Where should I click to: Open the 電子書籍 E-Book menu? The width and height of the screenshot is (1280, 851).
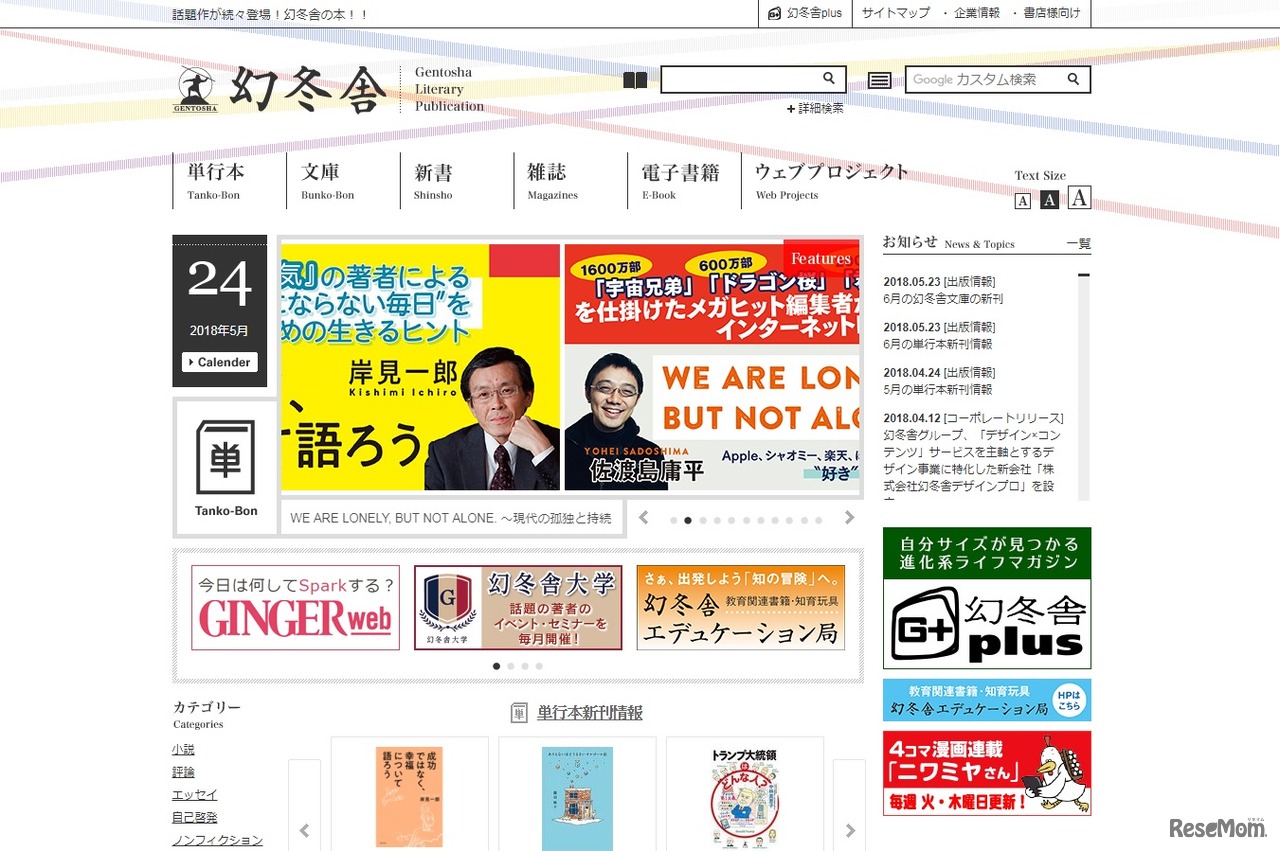[x=684, y=180]
